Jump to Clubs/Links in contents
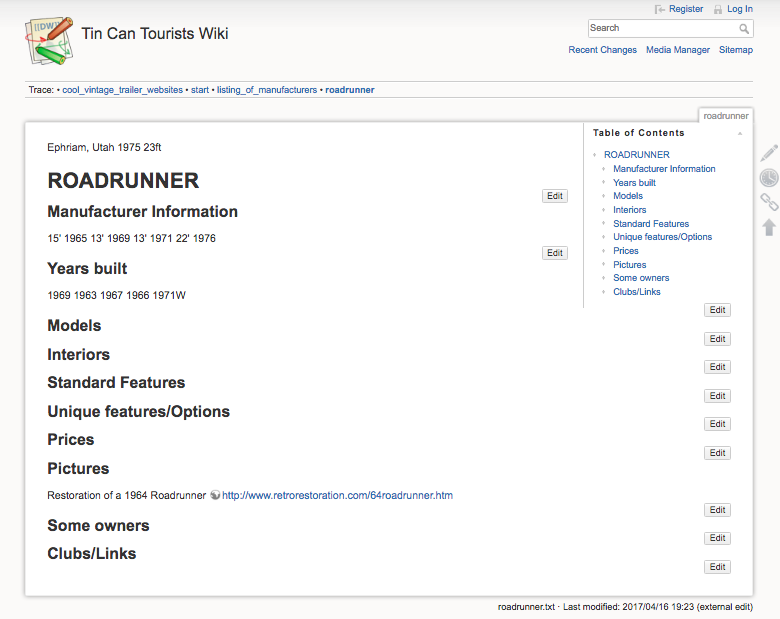Viewport: 780px width, 619px height. (x=637, y=292)
